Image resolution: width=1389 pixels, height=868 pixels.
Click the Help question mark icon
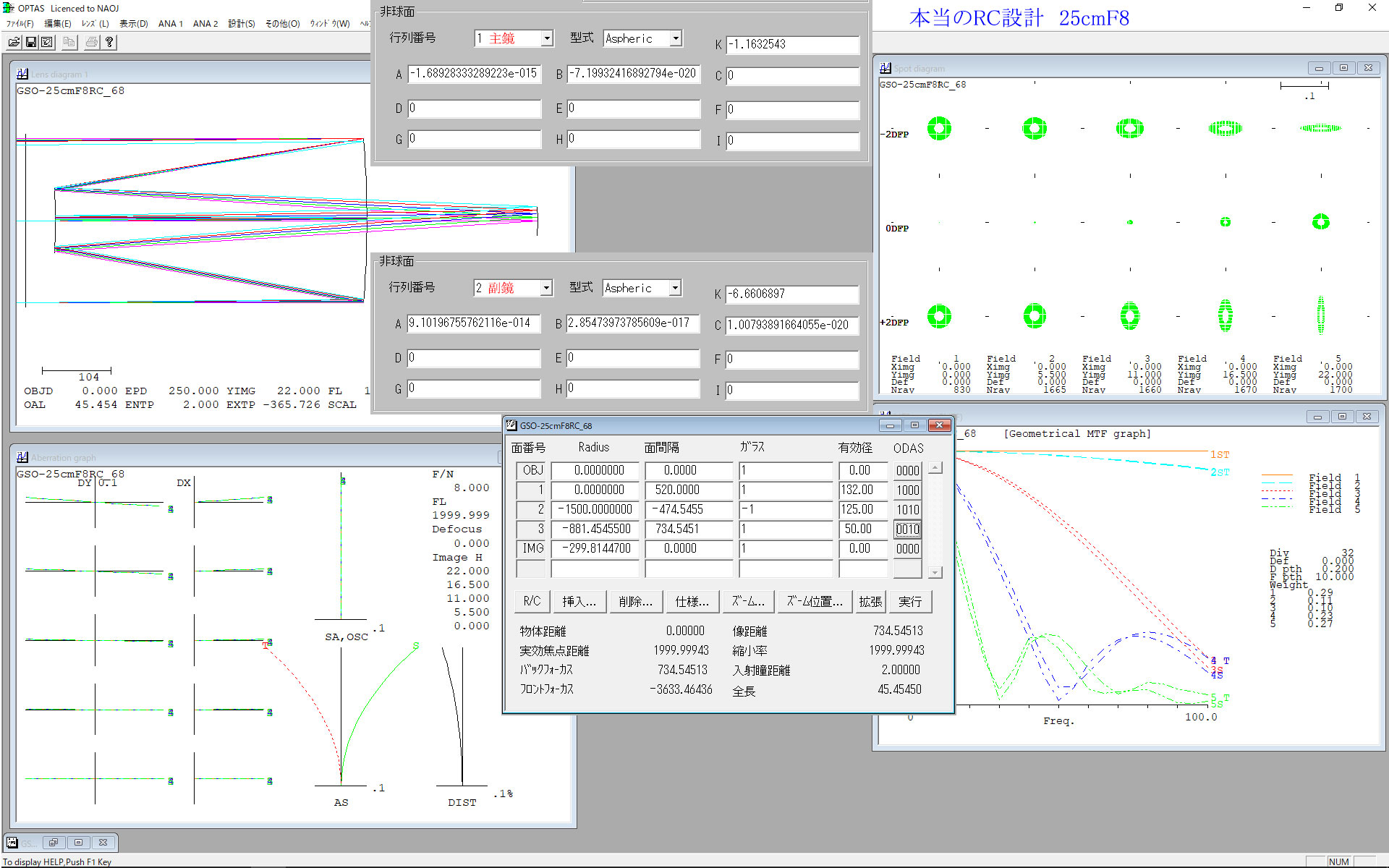pos(109,43)
